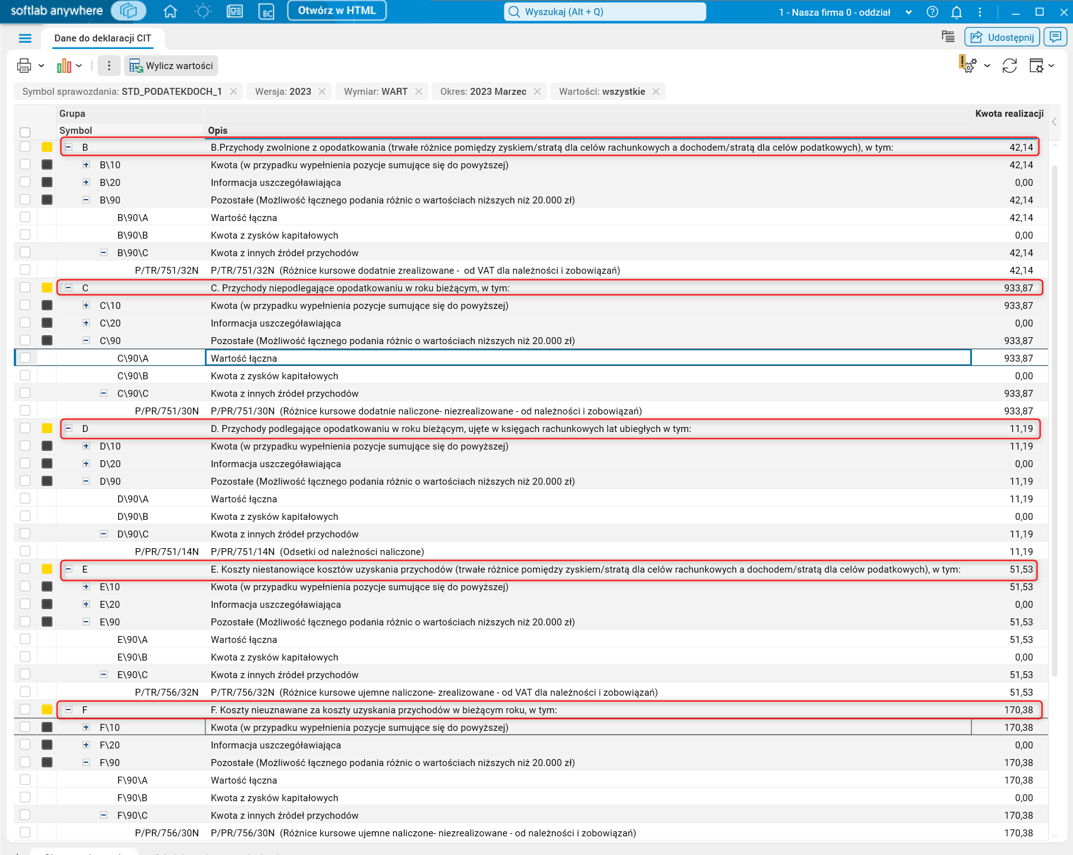This screenshot has height=855, width=1073.
Task: Select the P/PR/756/30N row description
Action: [x=423, y=833]
